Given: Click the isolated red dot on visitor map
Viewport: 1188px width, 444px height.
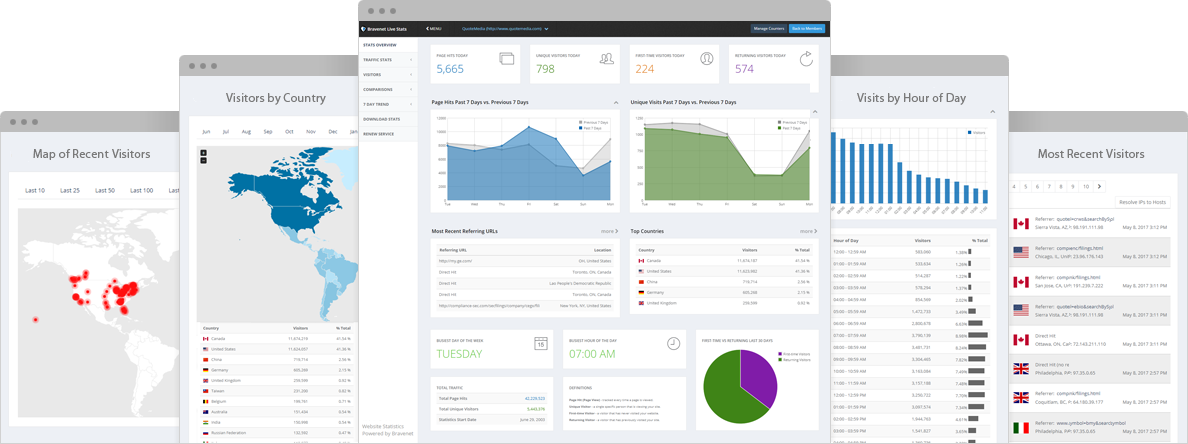Looking at the screenshot, I should (x=35, y=320).
